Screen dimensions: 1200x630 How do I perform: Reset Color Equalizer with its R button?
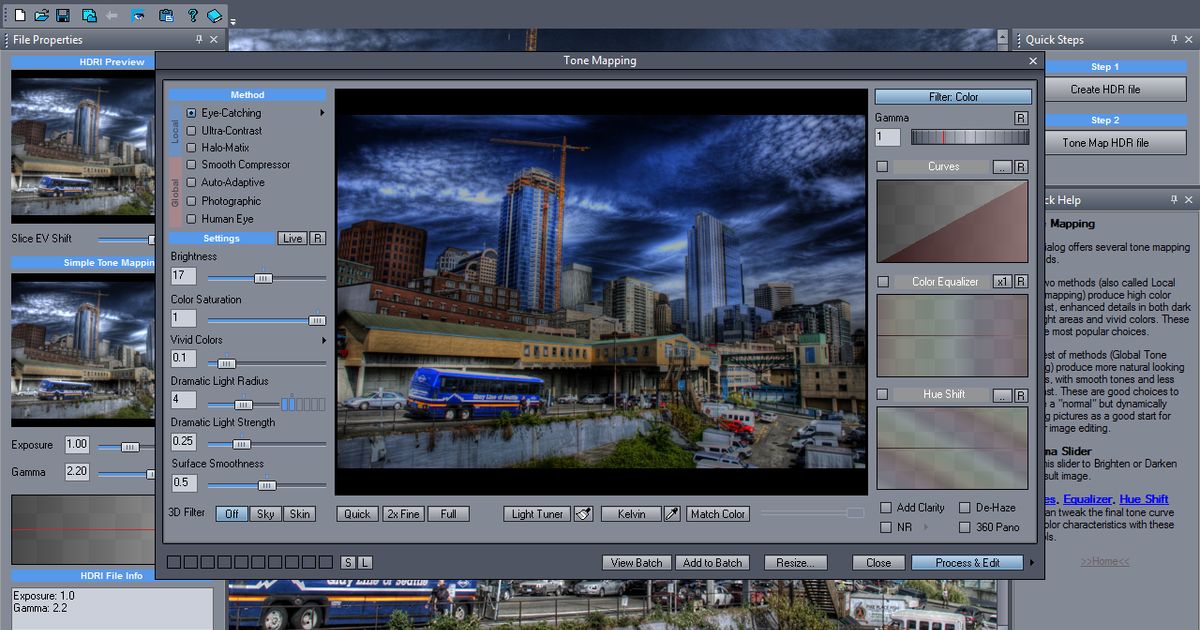coord(1021,282)
